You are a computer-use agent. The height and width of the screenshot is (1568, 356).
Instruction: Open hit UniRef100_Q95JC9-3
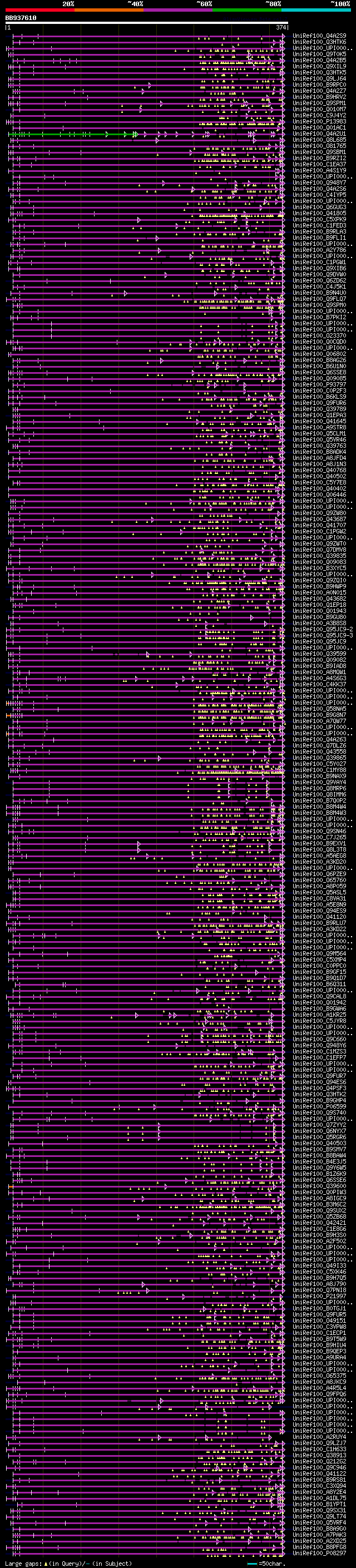pyautogui.click(x=323, y=635)
